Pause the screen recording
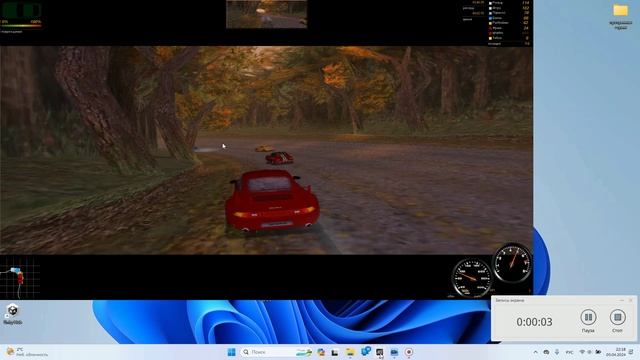This screenshot has width=640, height=360. pyautogui.click(x=588, y=317)
